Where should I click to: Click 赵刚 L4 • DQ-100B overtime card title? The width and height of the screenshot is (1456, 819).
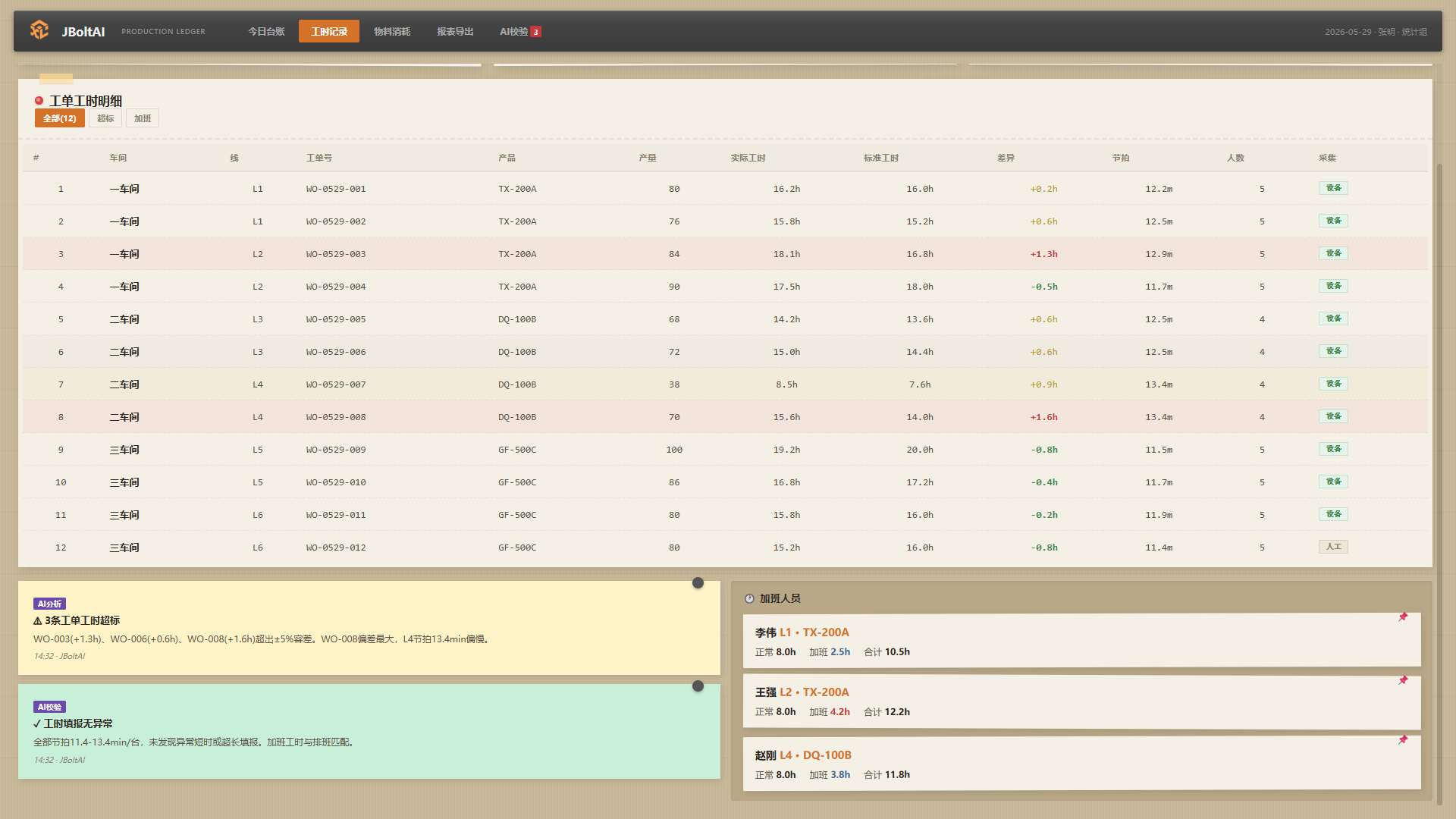[803, 755]
